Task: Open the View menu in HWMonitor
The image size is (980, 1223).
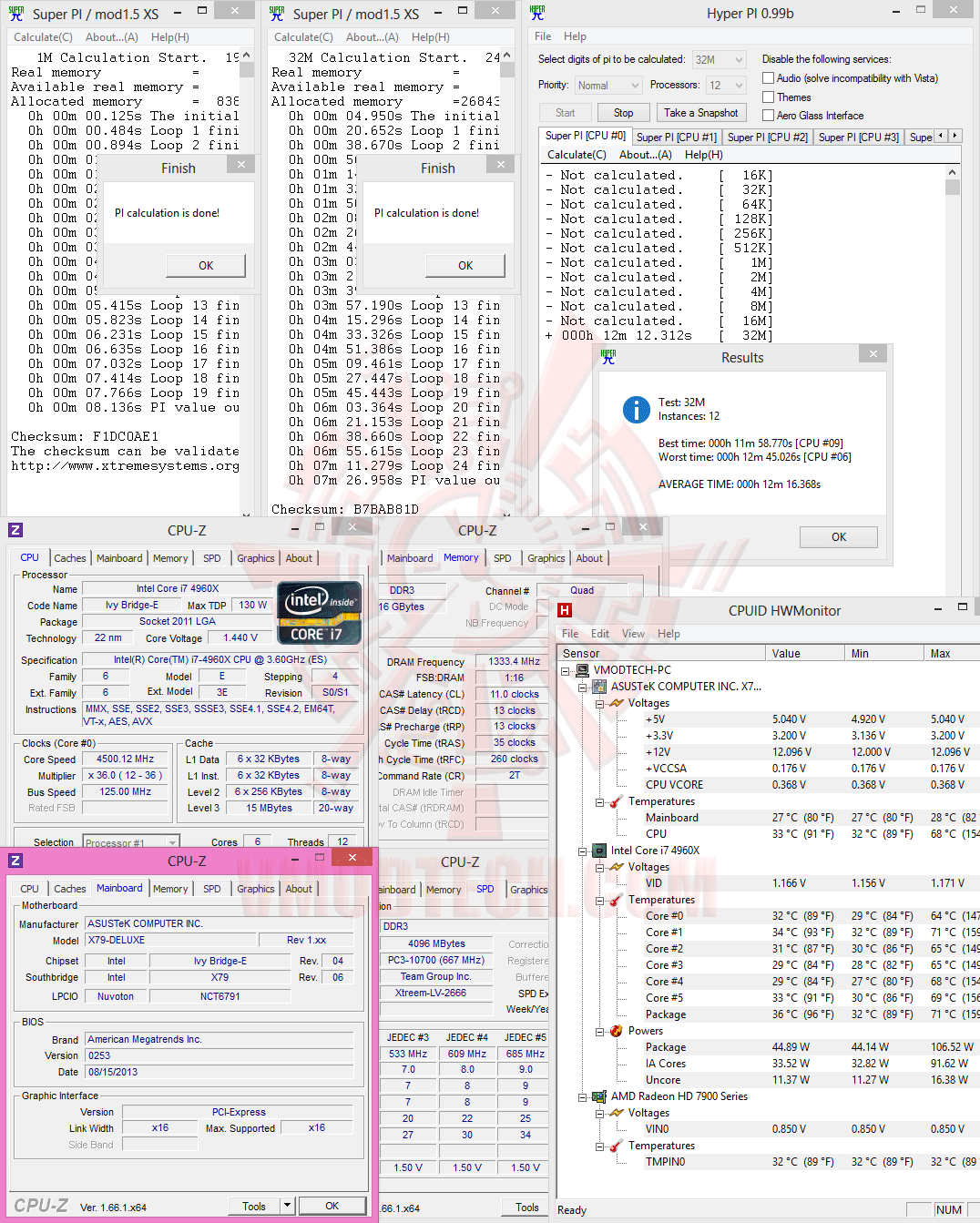Action: [633, 634]
